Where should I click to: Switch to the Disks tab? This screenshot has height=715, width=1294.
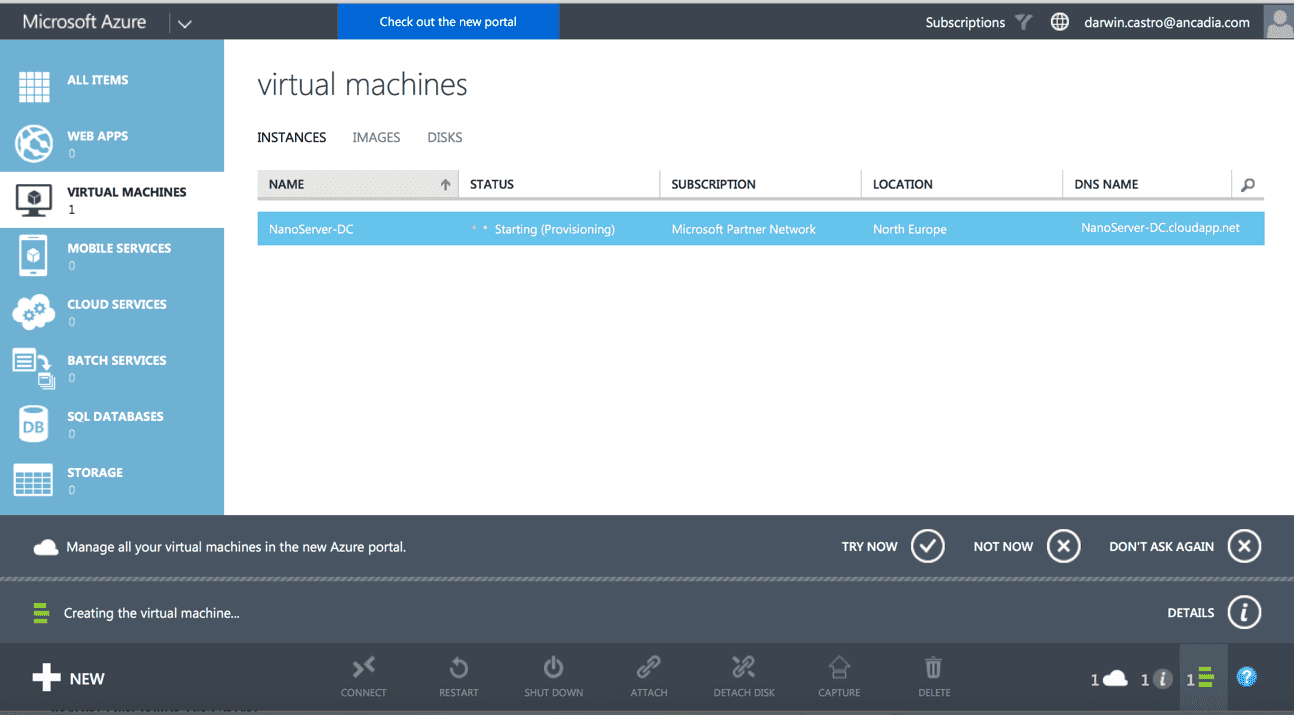click(445, 138)
